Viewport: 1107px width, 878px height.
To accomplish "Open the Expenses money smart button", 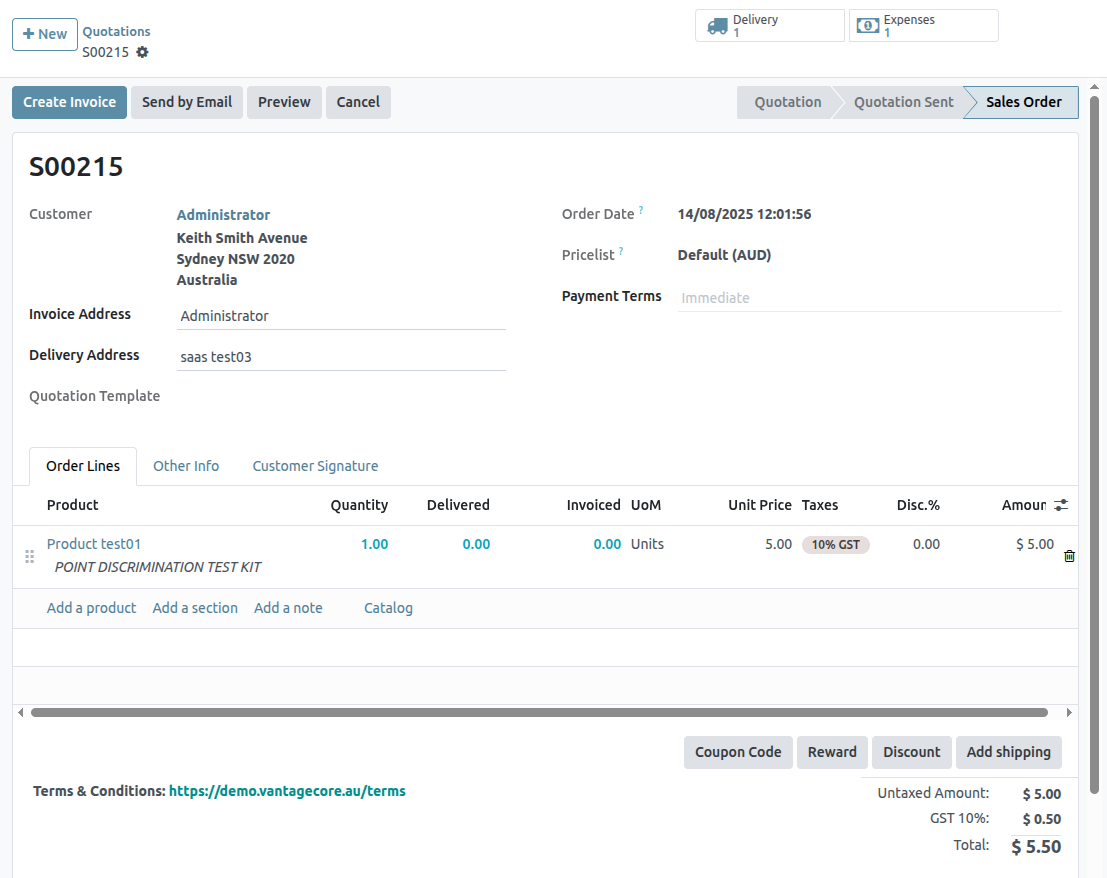I will 923,26.
